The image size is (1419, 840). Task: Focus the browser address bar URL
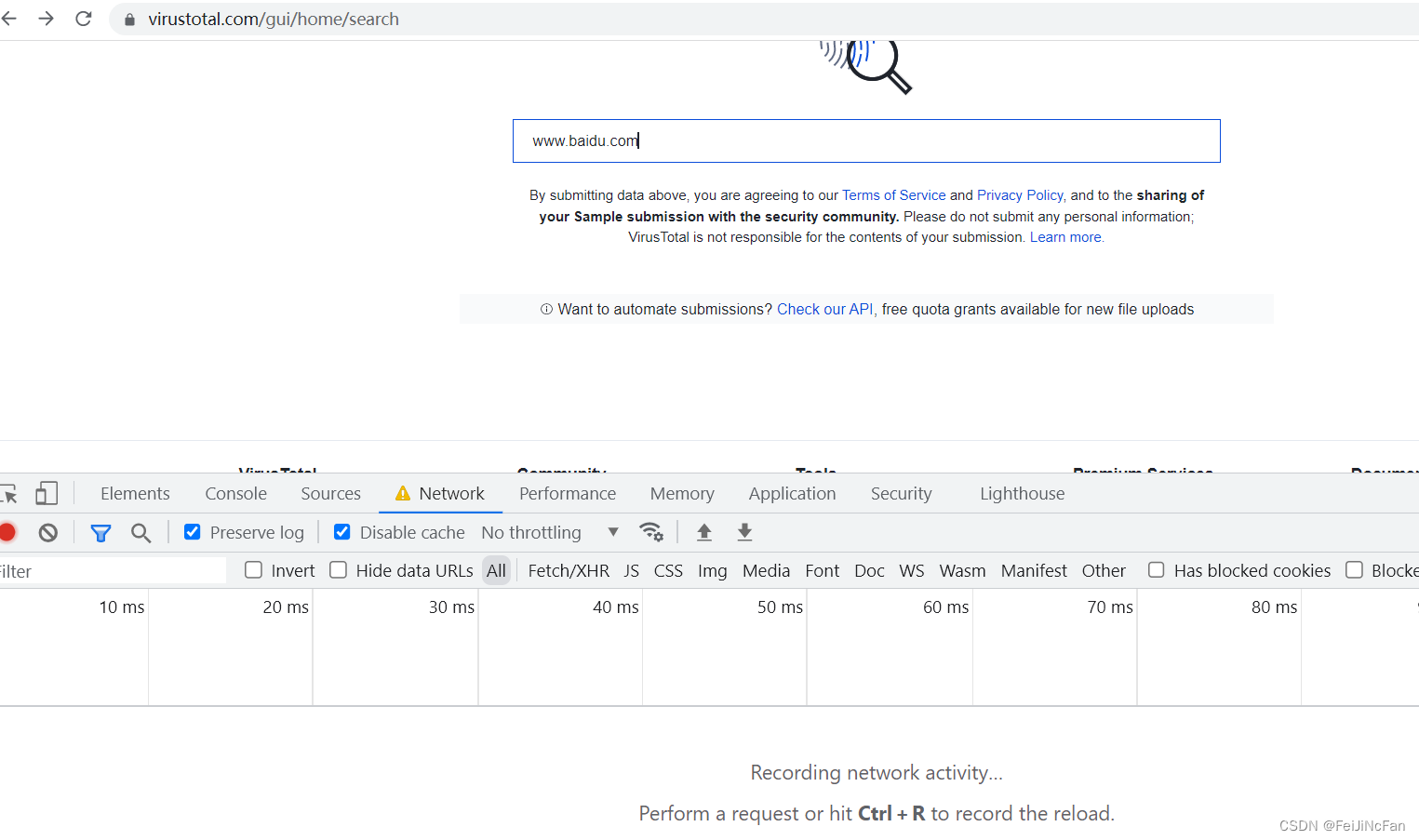274,19
